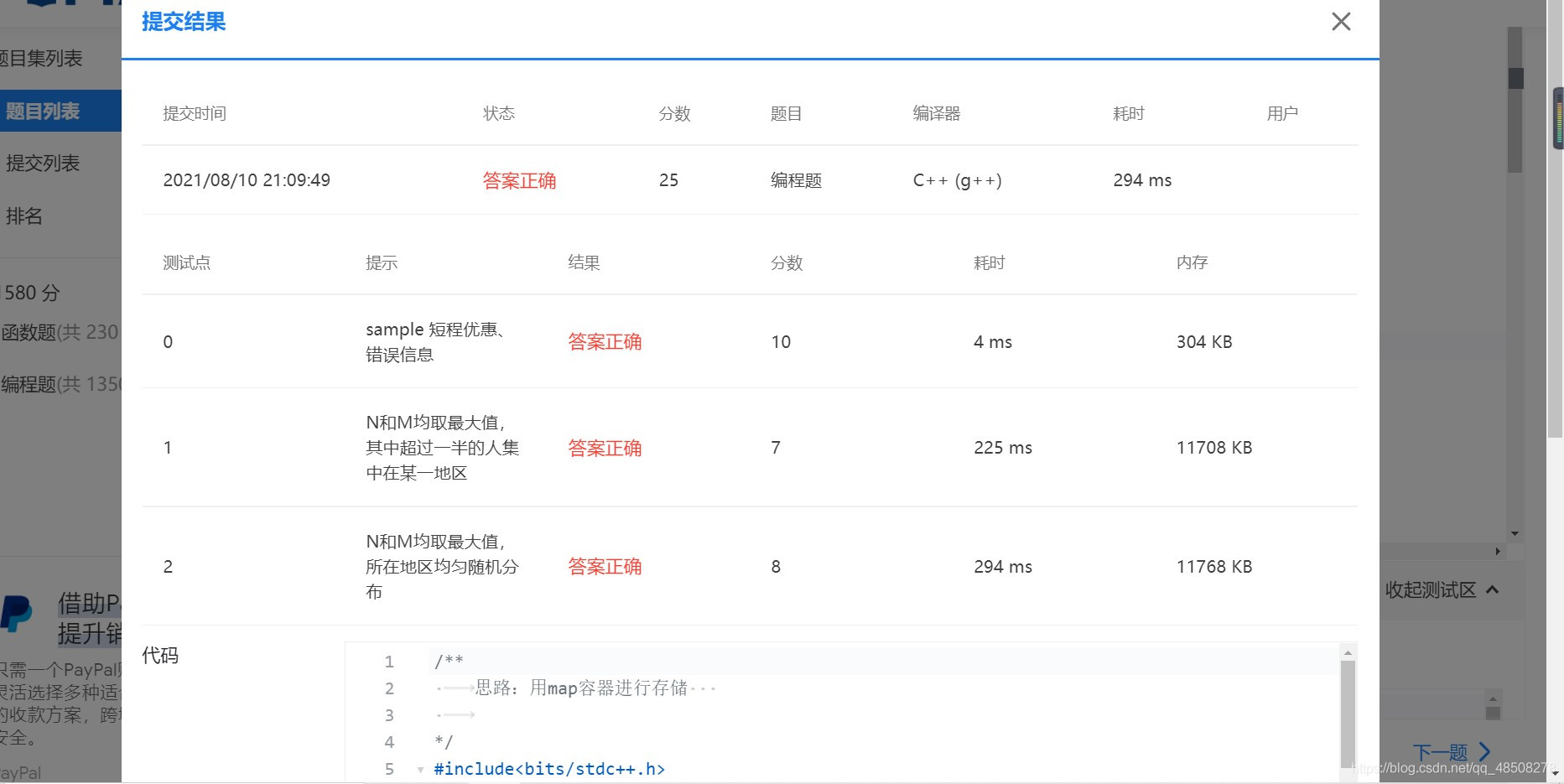Select 编程题 category in sidebar
Image resolution: width=1564 pixels, height=784 pixels.
click(61, 384)
